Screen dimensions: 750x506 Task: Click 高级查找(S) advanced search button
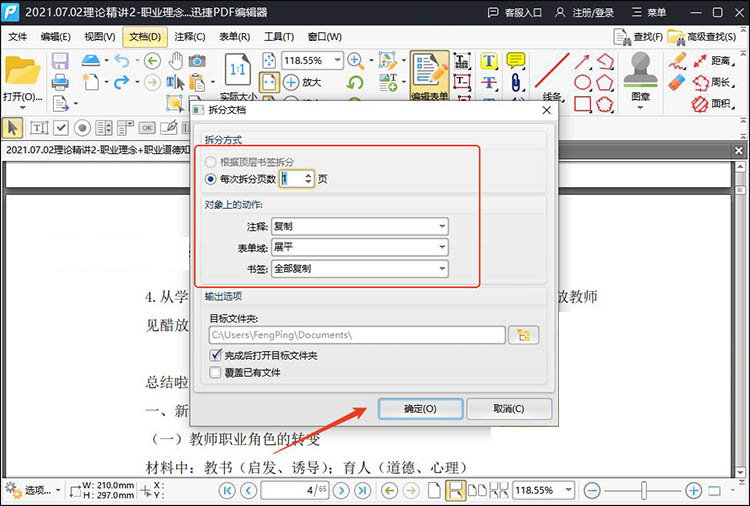702,37
